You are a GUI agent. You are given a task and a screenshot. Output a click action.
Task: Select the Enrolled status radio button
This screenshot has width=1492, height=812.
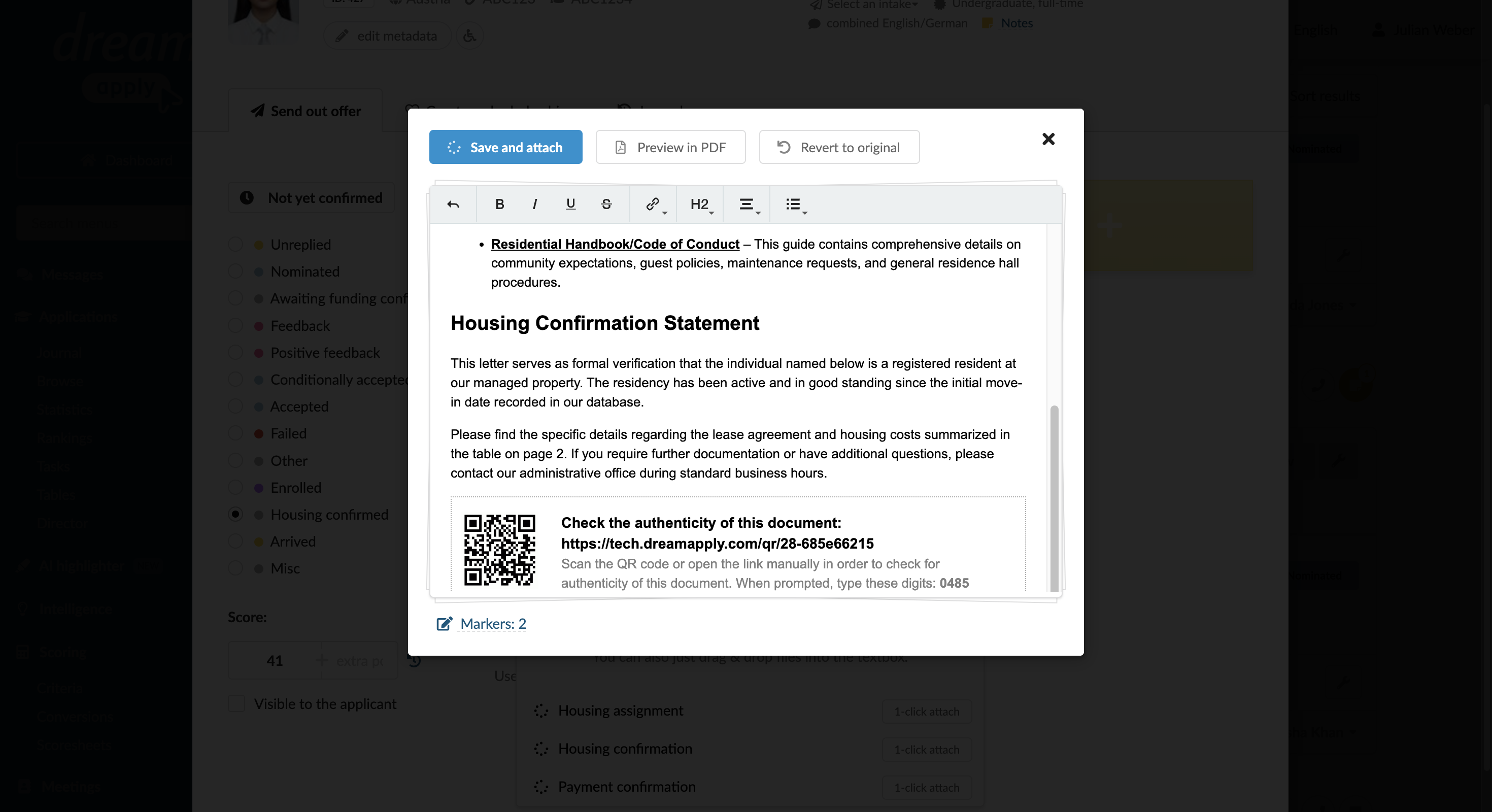click(x=235, y=488)
